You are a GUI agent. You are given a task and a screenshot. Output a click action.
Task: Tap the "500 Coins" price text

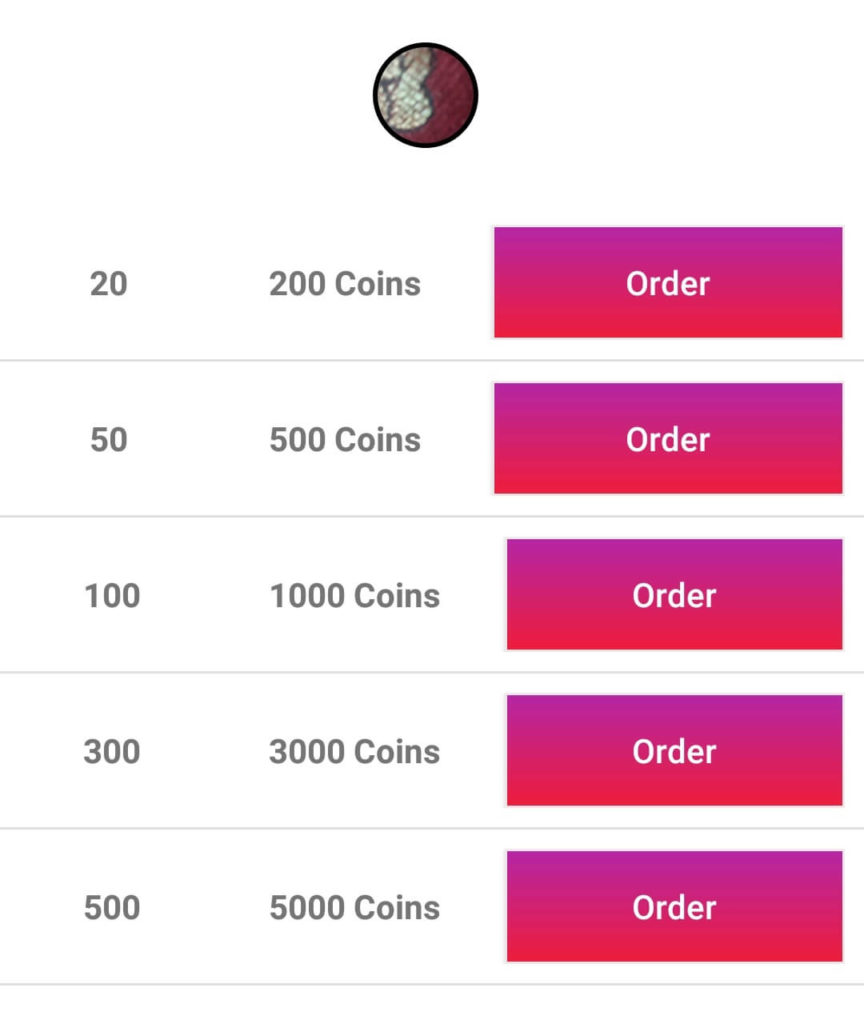pos(345,440)
